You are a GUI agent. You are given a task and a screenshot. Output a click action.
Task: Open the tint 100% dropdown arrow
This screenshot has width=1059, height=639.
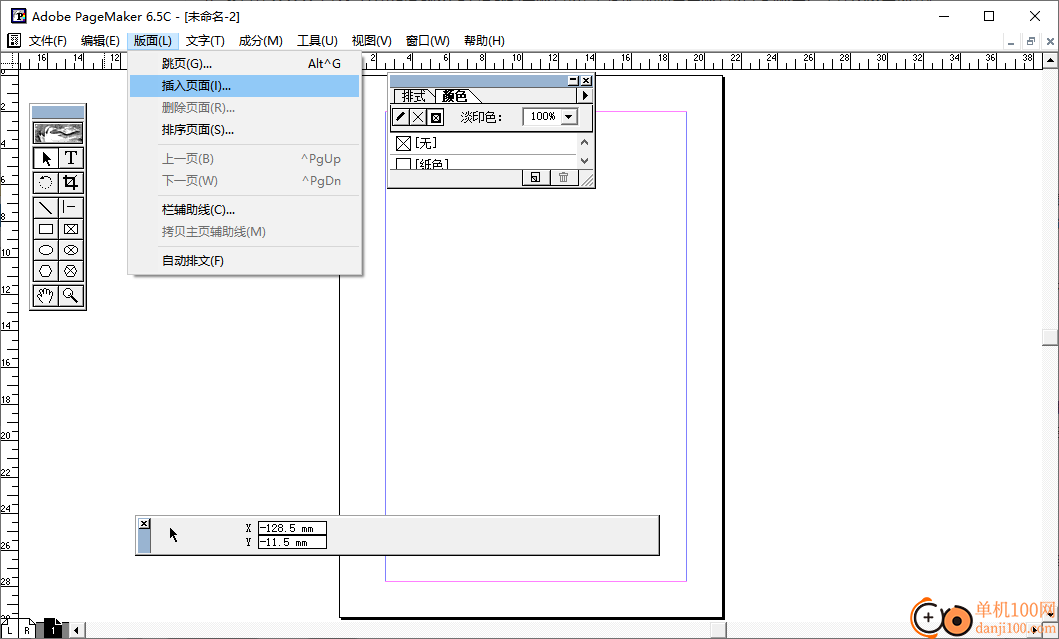(569, 117)
